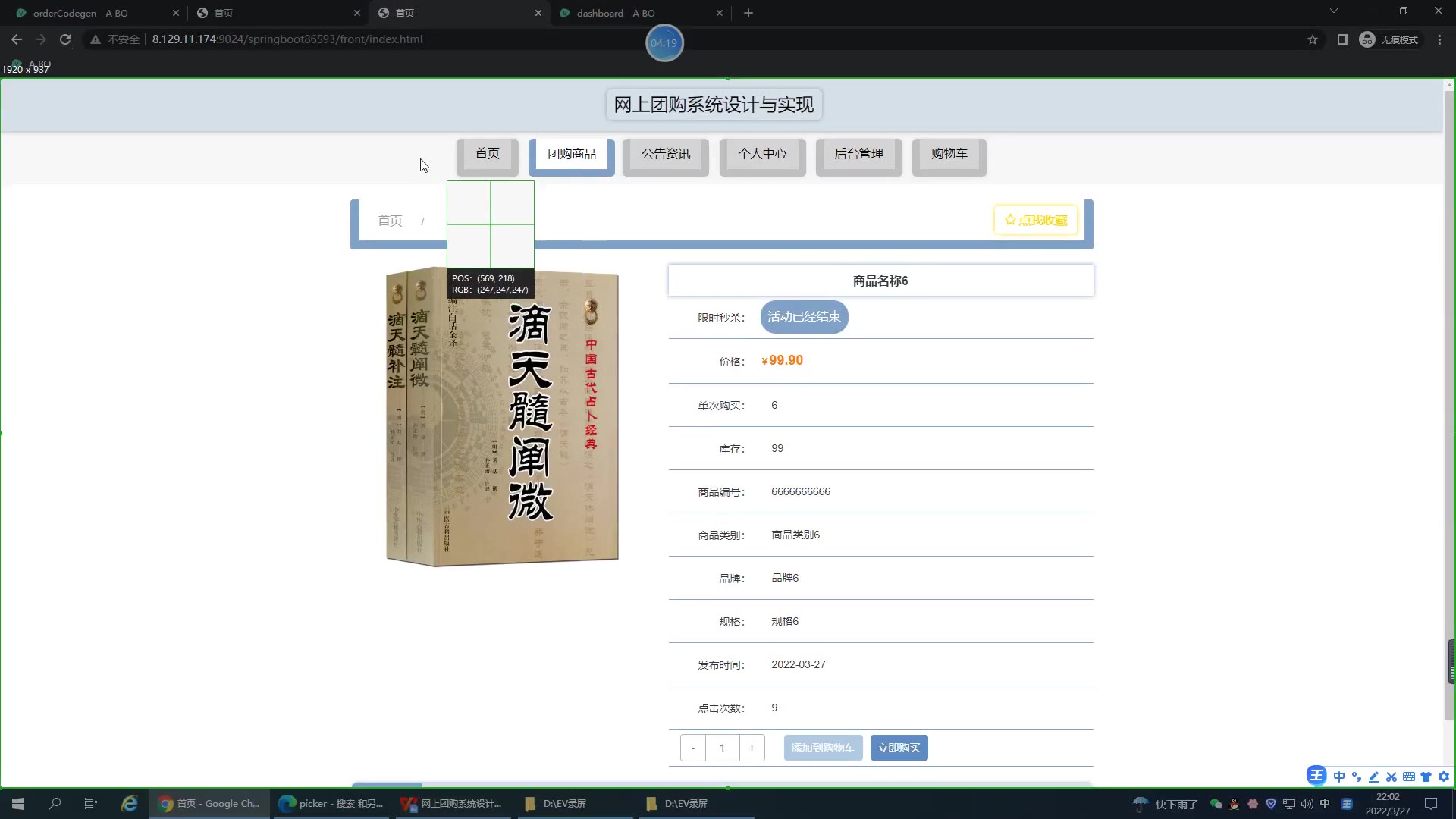
Task: Open Internet Explorer from taskbar
Action: (x=130, y=803)
